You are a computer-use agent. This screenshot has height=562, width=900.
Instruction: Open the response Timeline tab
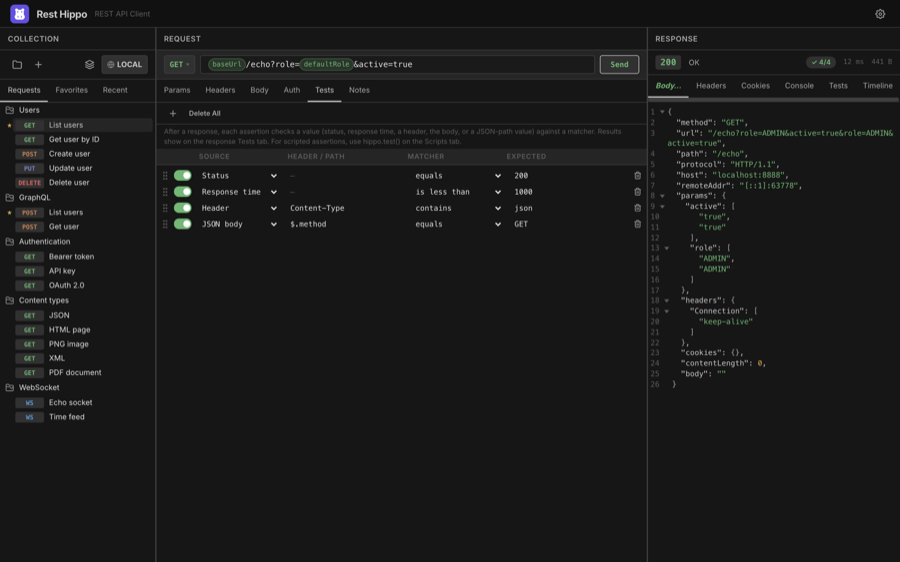click(877, 86)
